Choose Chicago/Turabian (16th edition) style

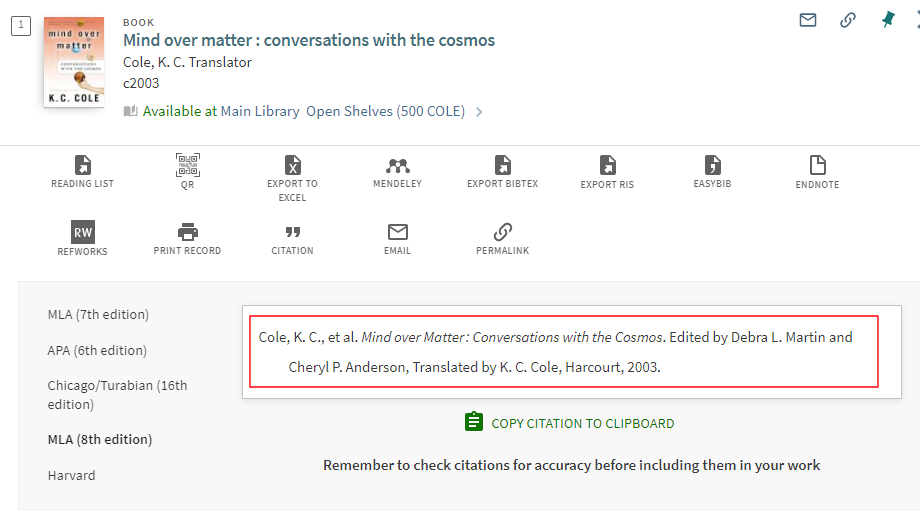point(117,394)
